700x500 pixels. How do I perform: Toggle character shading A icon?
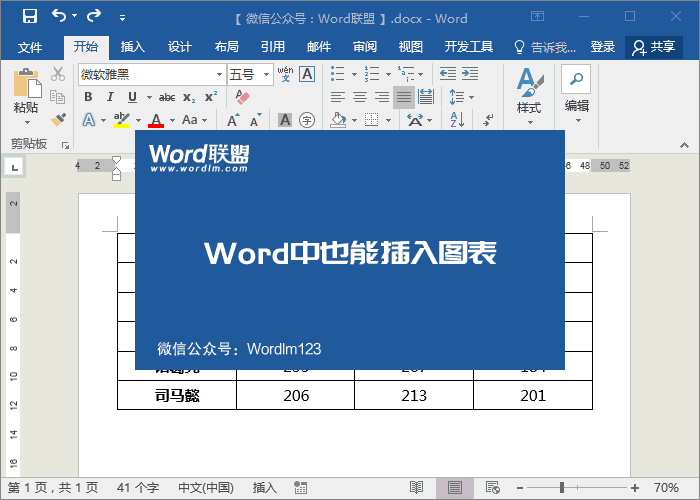coord(285,120)
